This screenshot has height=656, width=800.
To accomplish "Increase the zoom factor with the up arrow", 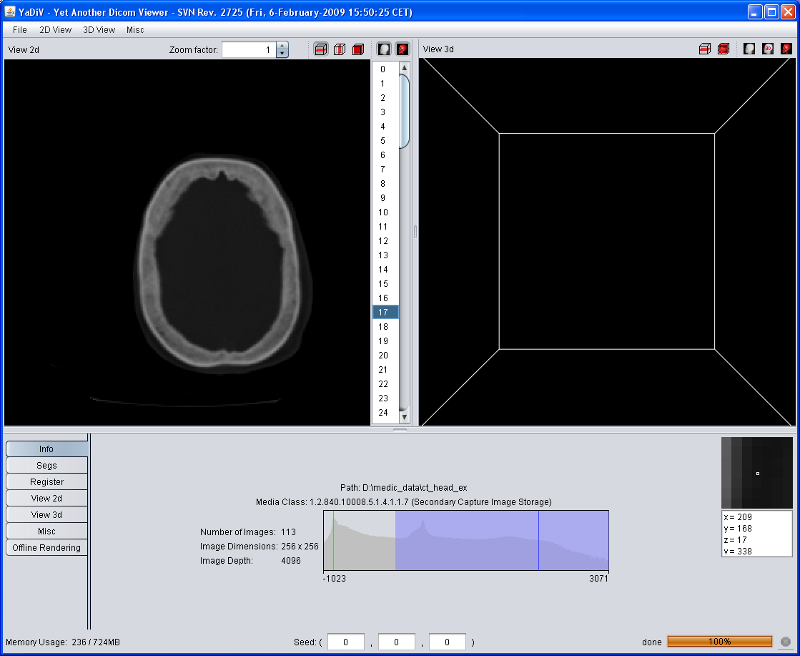I will tap(282, 45).
